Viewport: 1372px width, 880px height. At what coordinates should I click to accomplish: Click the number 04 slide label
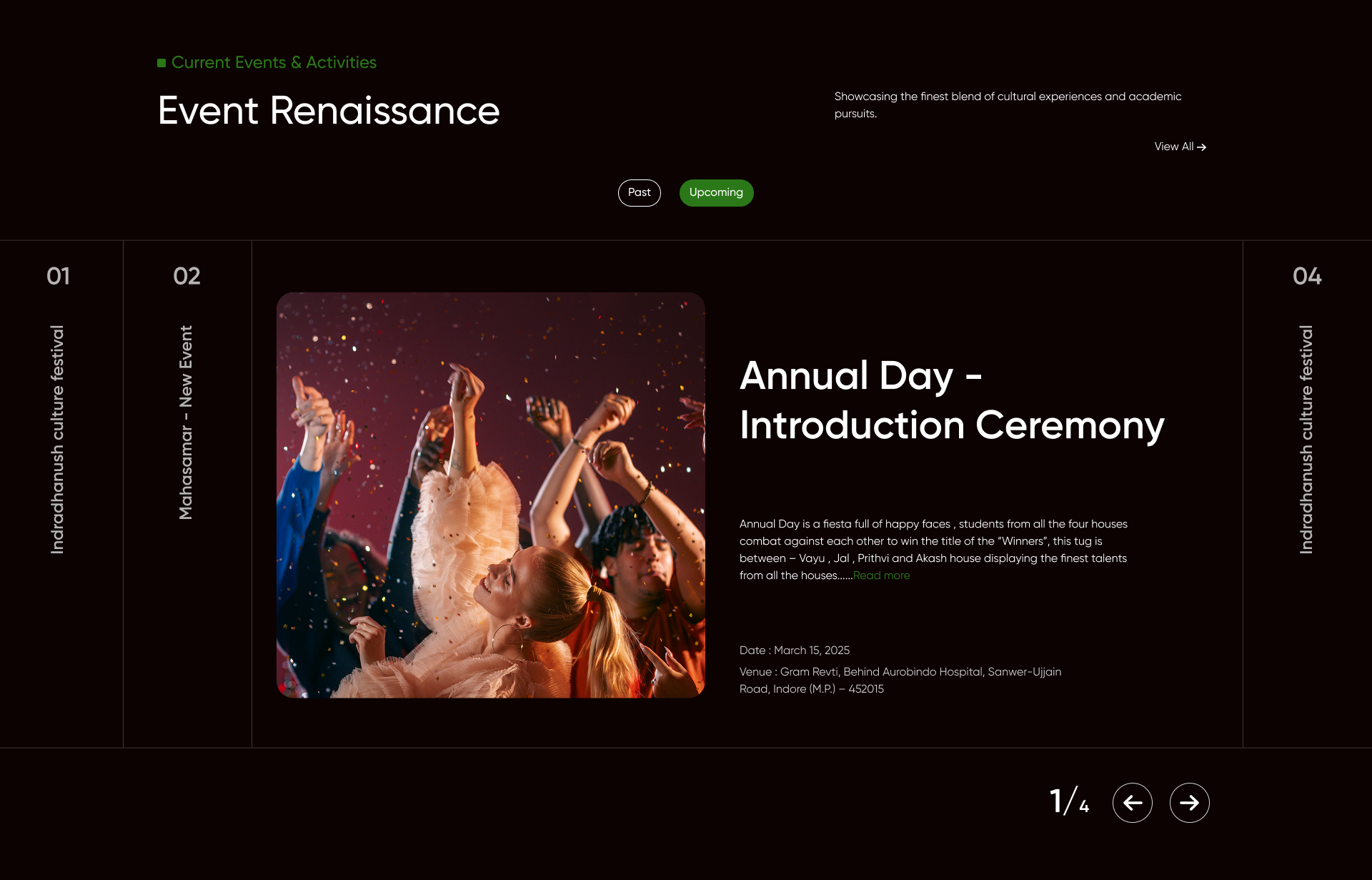[x=1307, y=276]
